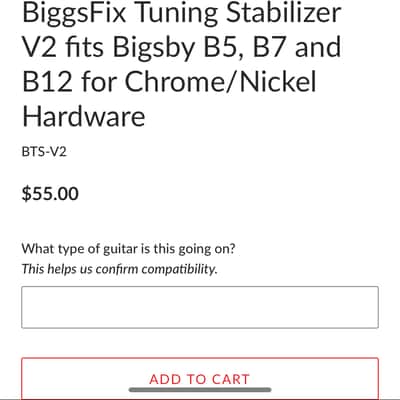Tap the iOS home indicator bar
The width and height of the screenshot is (400, 400).
(200, 390)
